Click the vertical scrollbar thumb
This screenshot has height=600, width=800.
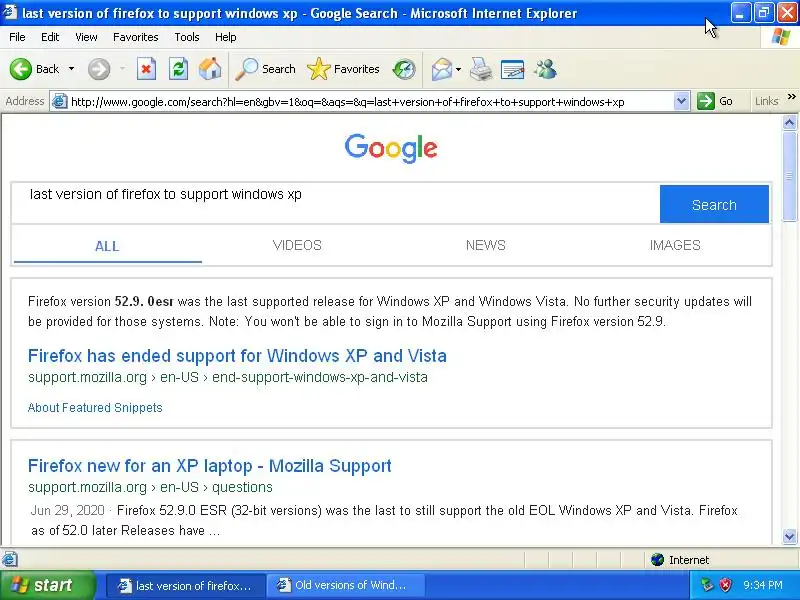pos(789,176)
